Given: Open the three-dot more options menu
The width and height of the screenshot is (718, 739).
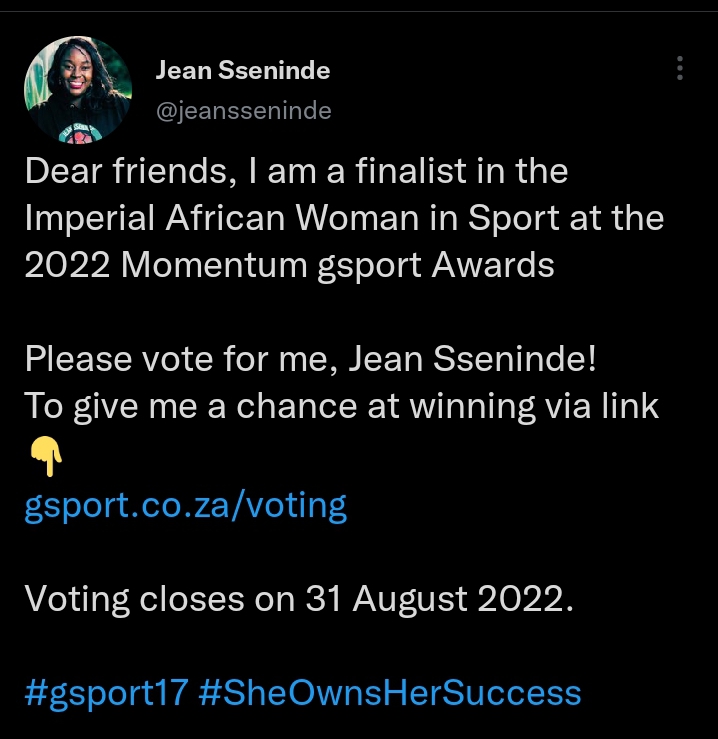Looking at the screenshot, I should (680, 68).
